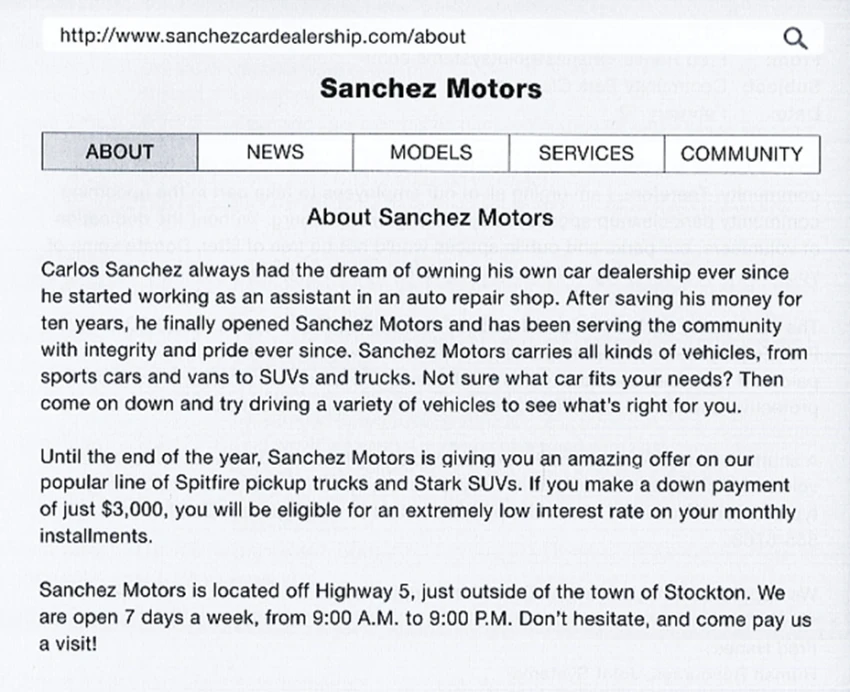Click the Sanchez Motors site title
Image resolution: width=850 pixels, height=692 pixels.
pos(430,88)
